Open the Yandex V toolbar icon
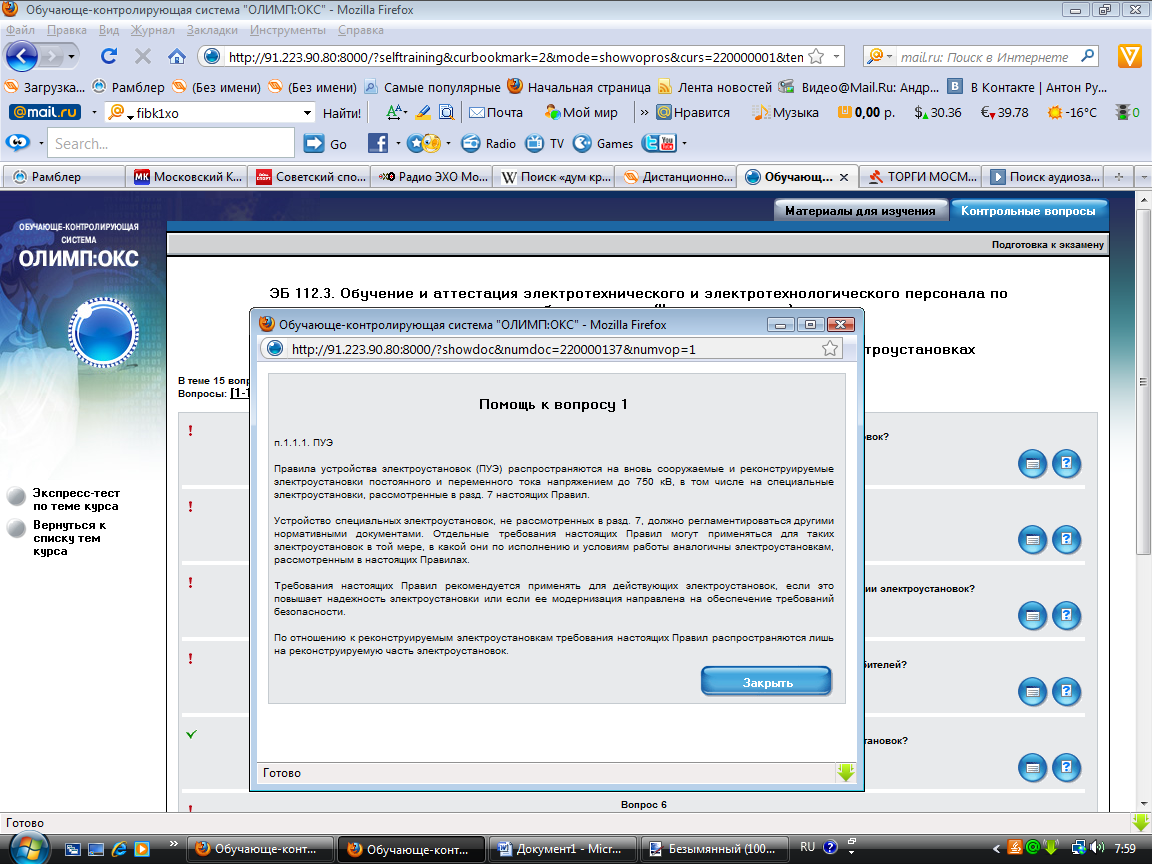This screenshot has height=864, width=1152. click(1129, 57)
